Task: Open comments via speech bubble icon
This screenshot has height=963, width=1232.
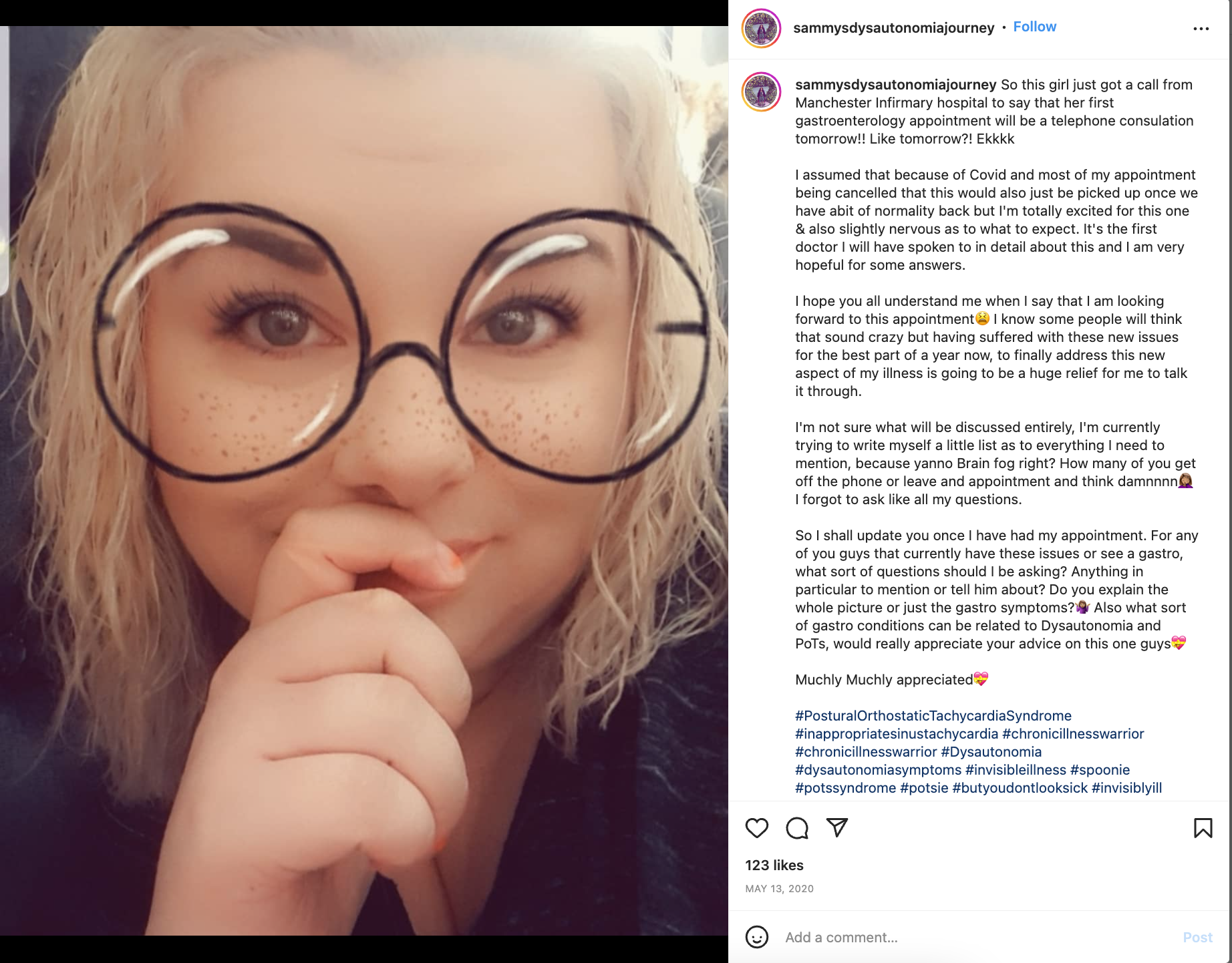Action: point(796,828)
